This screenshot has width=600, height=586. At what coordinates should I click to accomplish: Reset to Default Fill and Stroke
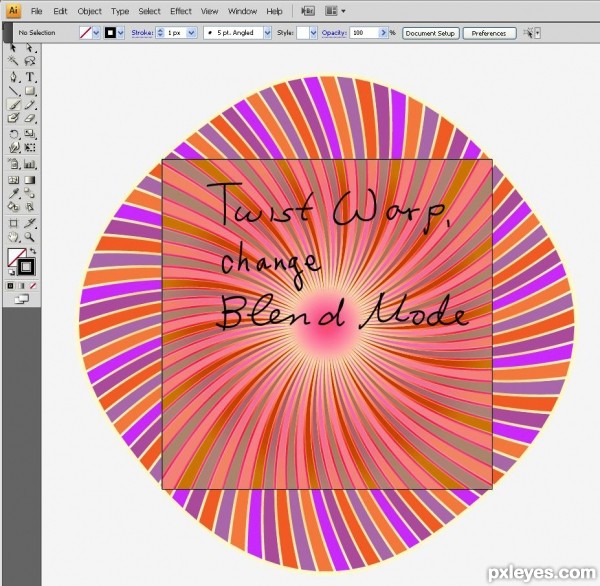point(11,272)
